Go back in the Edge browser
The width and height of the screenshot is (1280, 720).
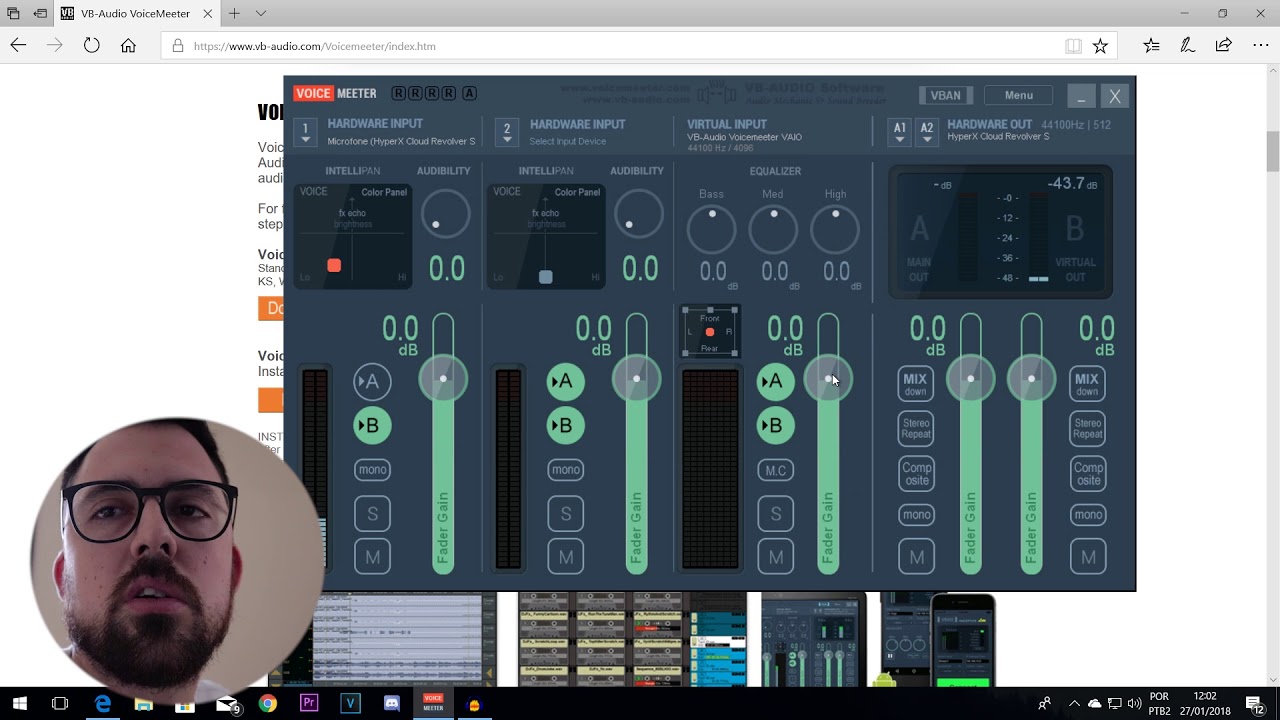(x=18, y=45)
